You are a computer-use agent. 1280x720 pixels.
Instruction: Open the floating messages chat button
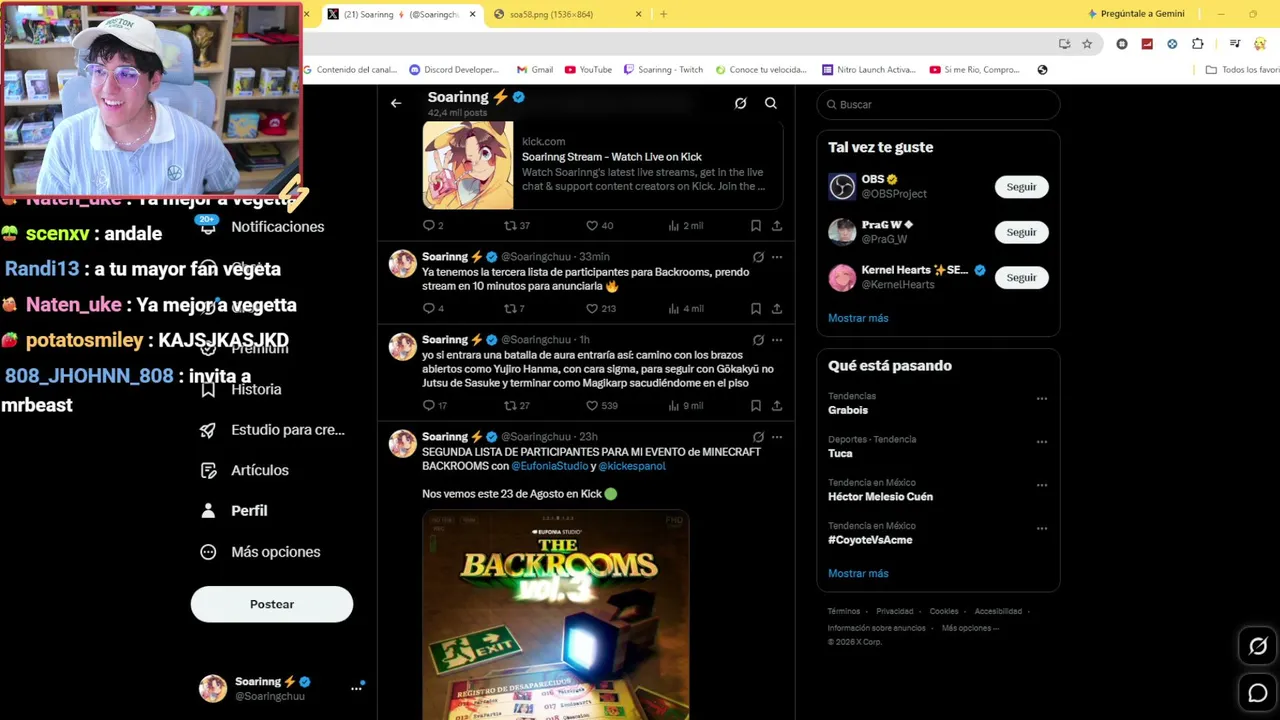[1258, 693]
